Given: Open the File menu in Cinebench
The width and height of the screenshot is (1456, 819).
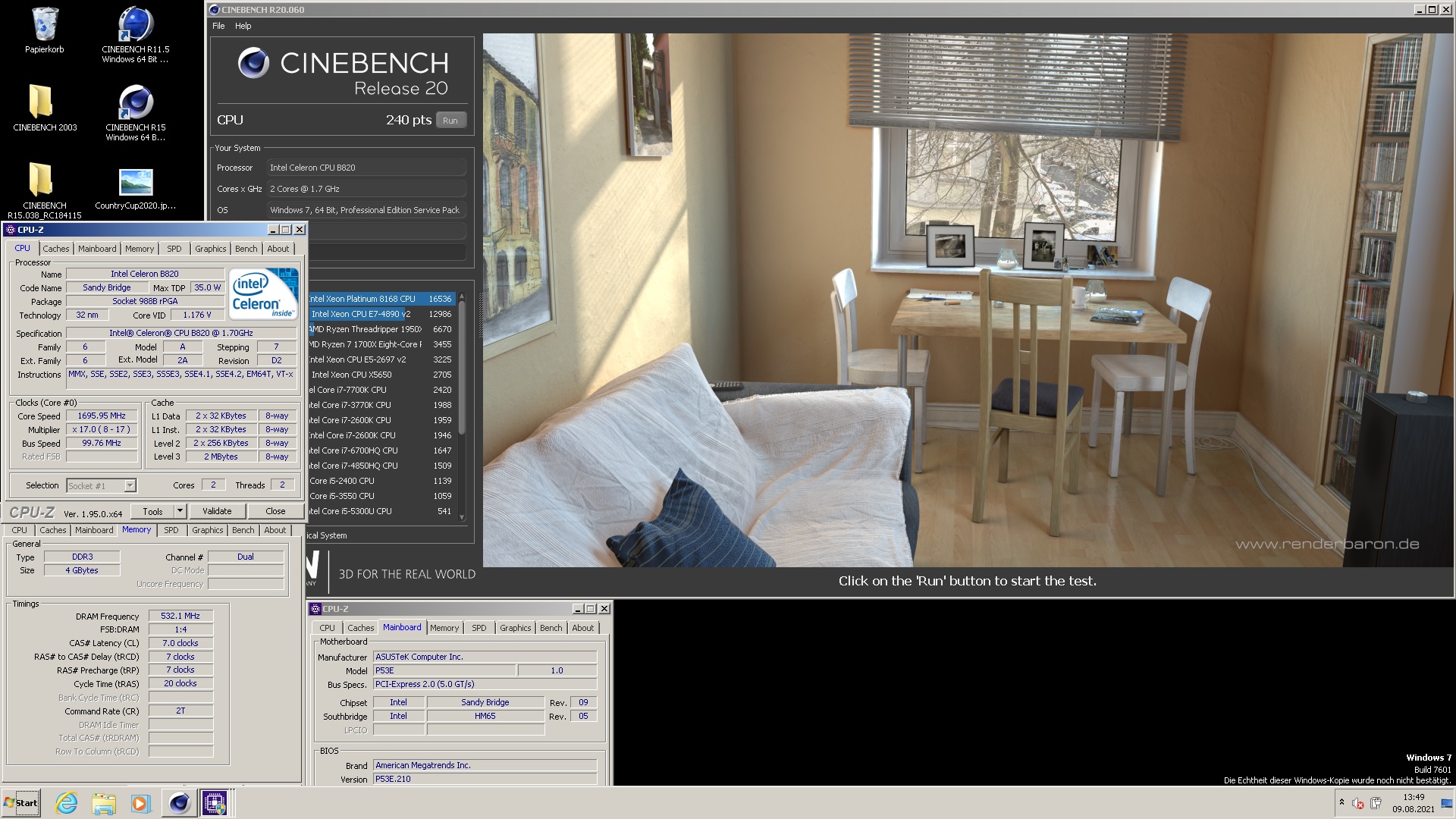Looking at the screenshot, I should point(218,26).
